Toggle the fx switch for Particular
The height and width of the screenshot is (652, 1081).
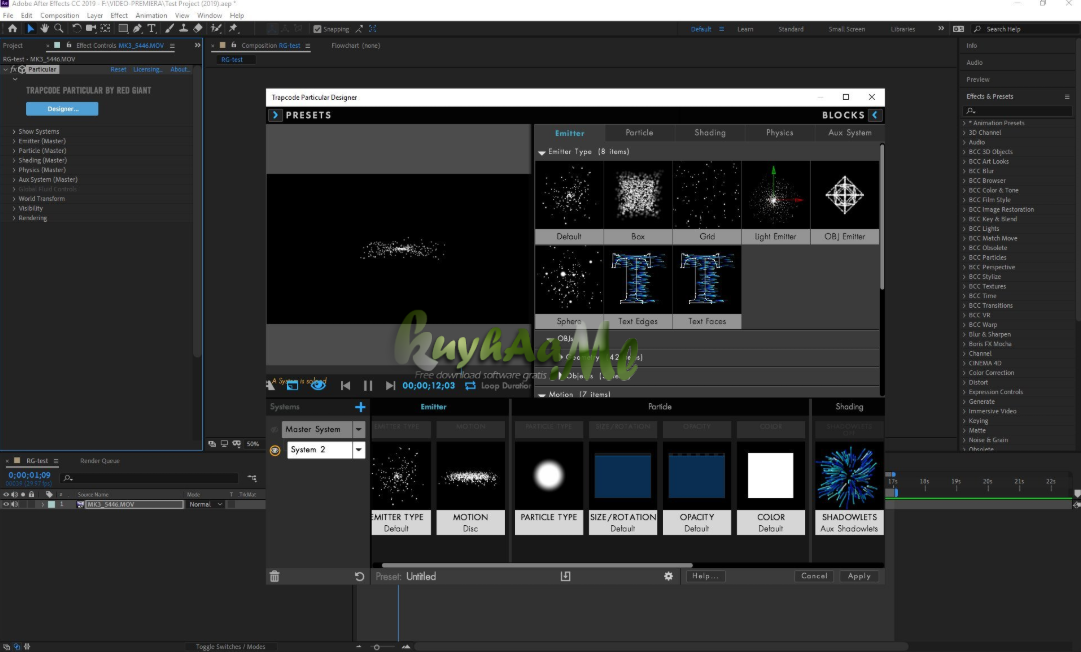point(13,70)
